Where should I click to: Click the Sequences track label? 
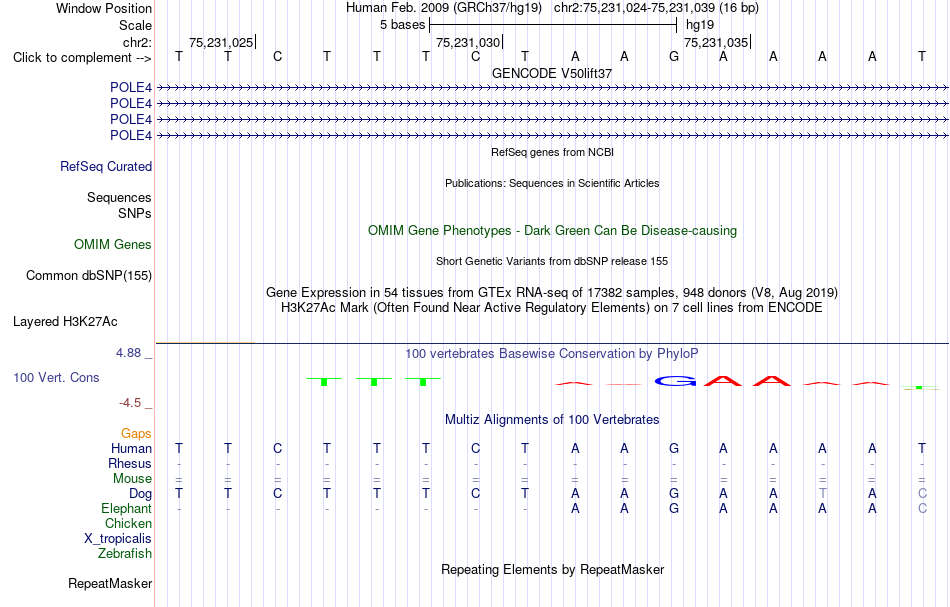pyautogui.click(x=119, y=197)
